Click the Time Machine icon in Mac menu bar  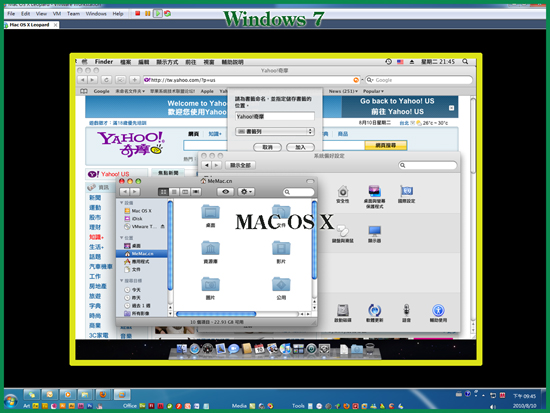click(389, 61)
